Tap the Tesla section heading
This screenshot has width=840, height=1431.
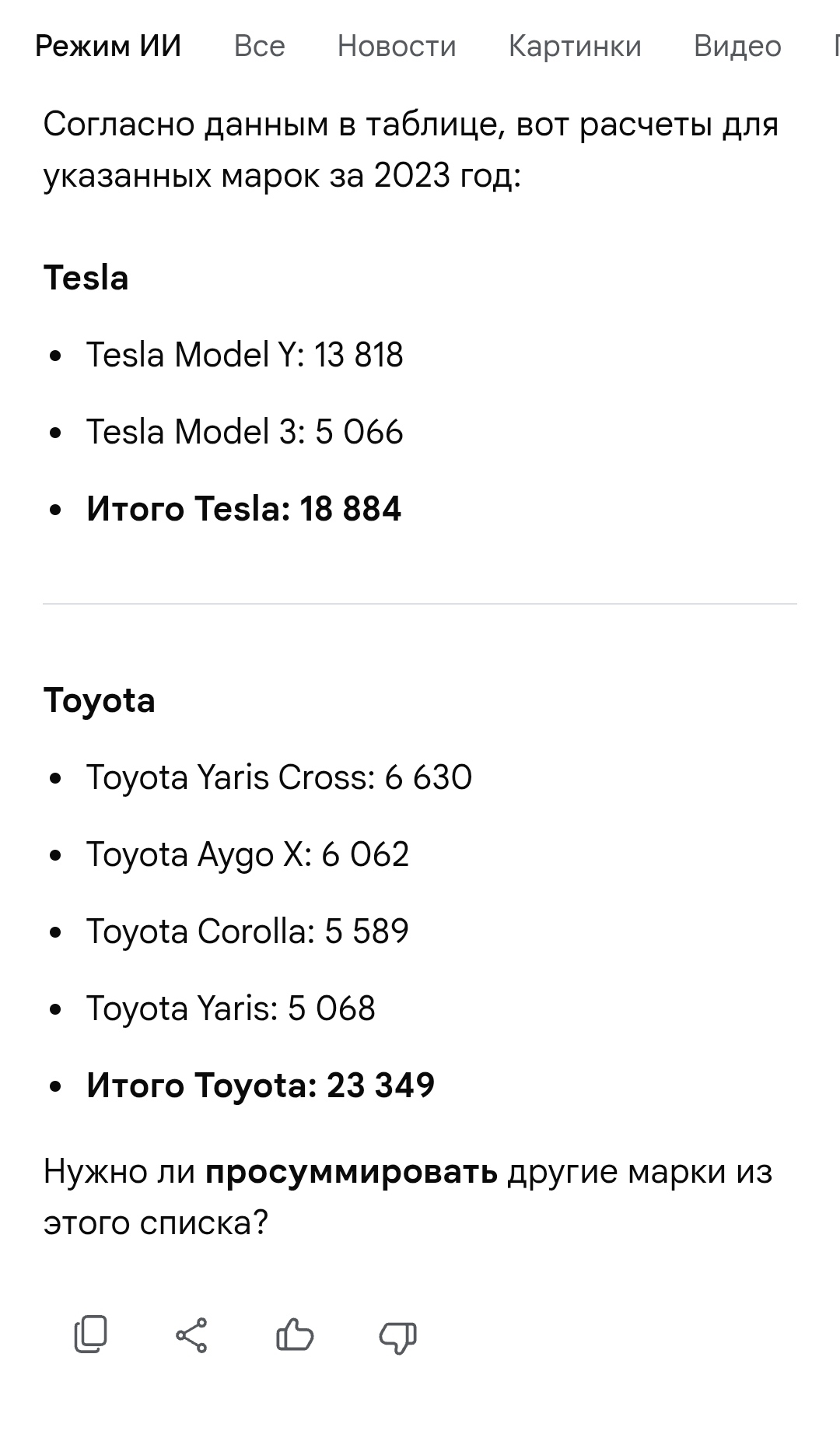(86, 278)
